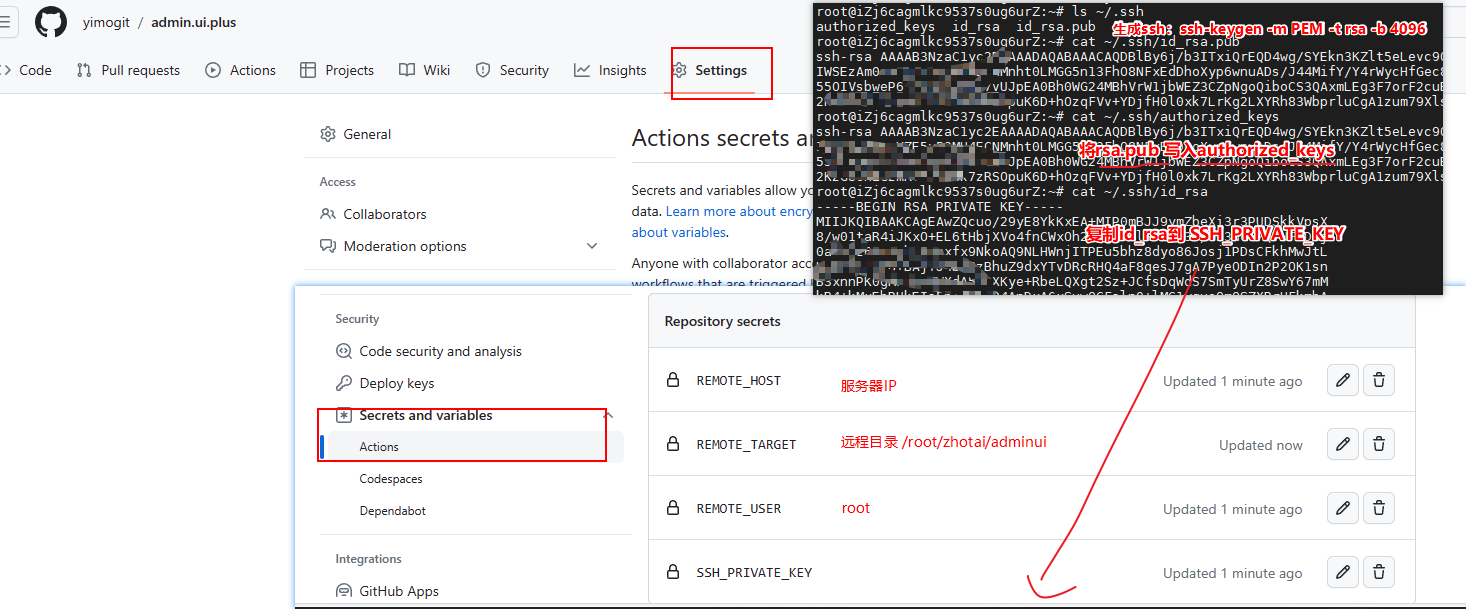Viewport: 1466px width, 609px height.
Task: Click the lock icon beside REMOTE_HOST
Action: 673,380
